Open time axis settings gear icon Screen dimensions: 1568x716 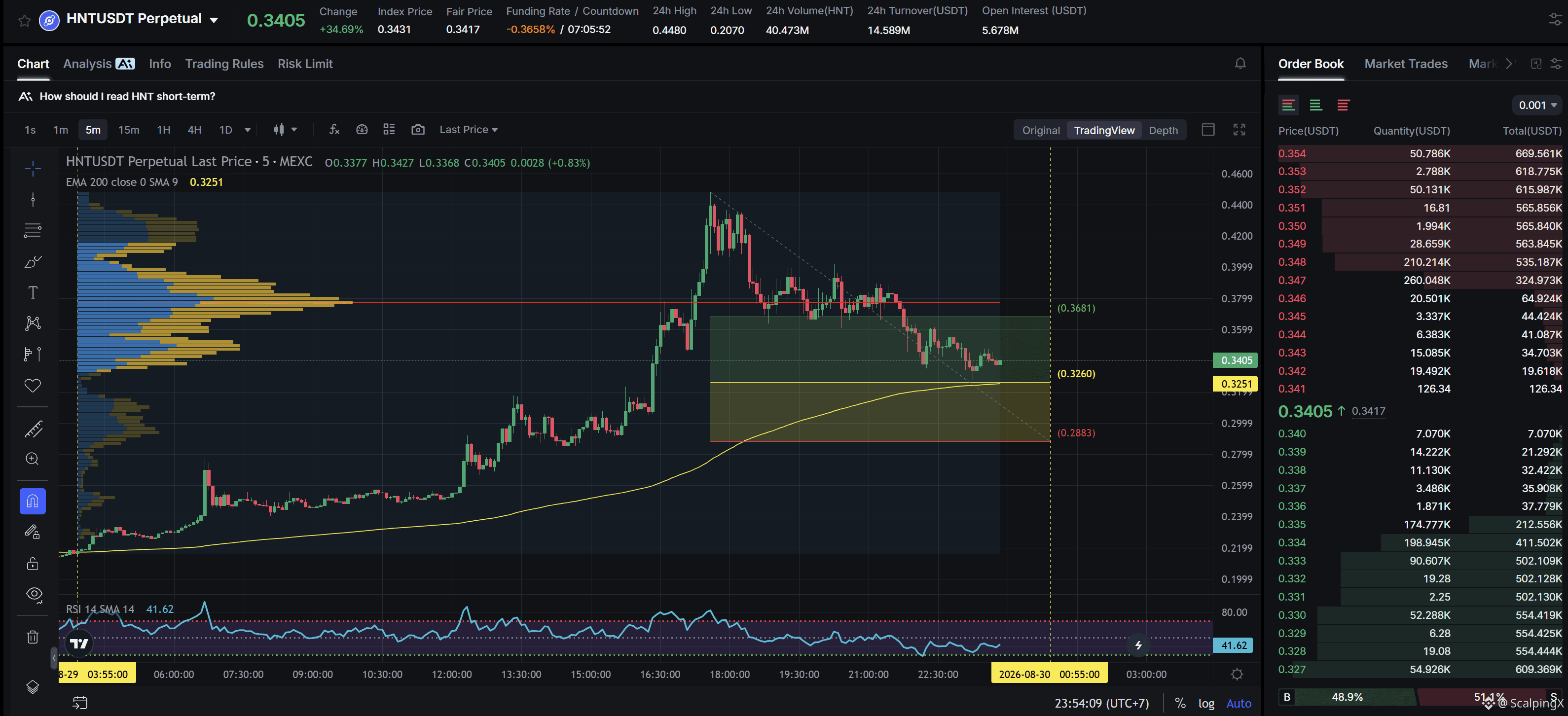(x=1236, y=674)
